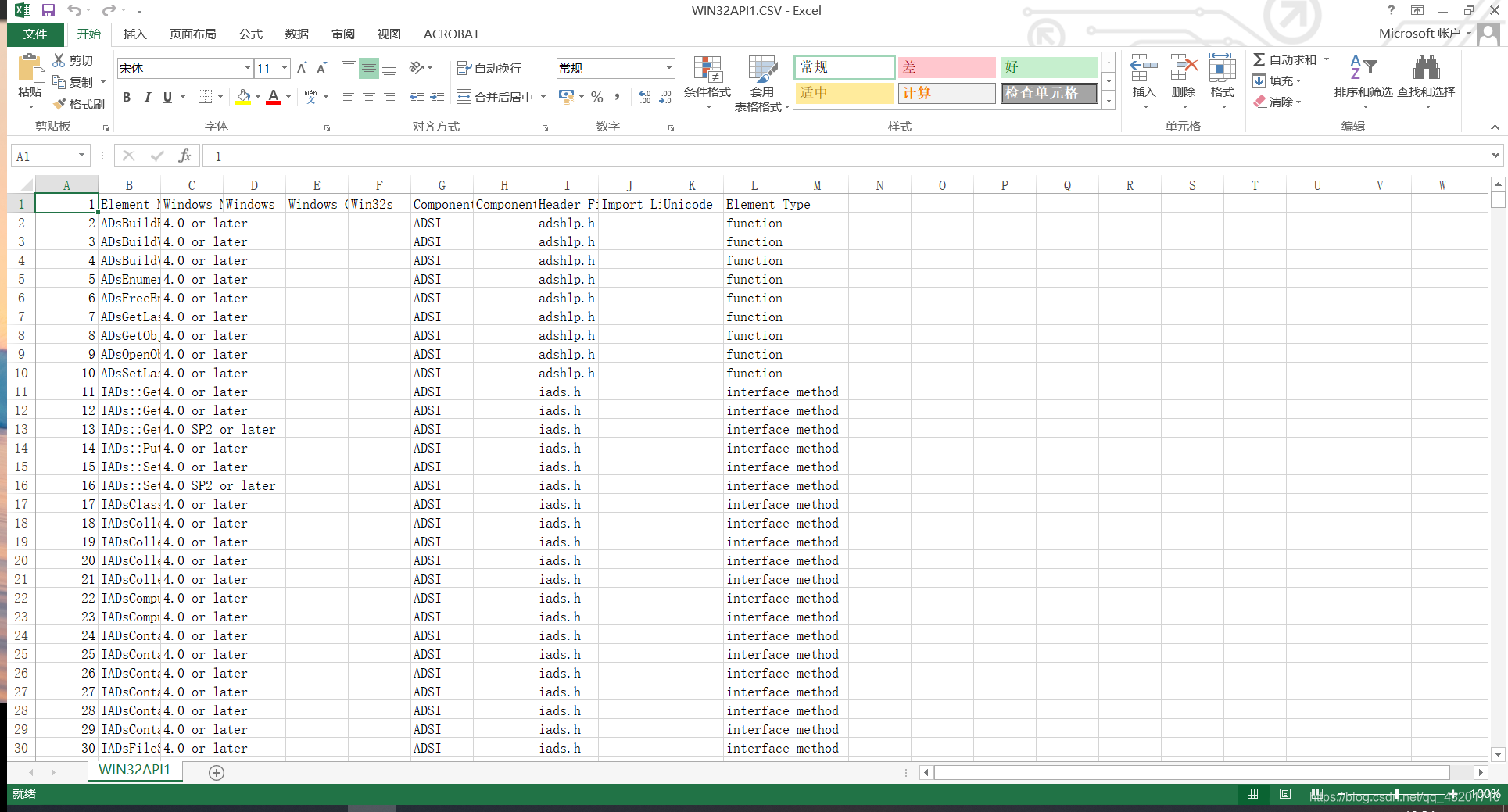Toggle bold formatting
This screenshot has width=1508, height=812.
127,97
